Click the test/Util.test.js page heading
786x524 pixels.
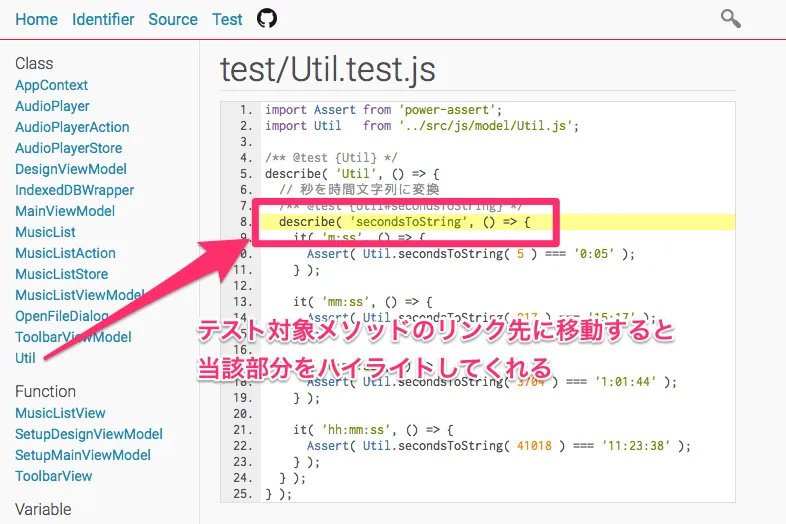(327, 68)
